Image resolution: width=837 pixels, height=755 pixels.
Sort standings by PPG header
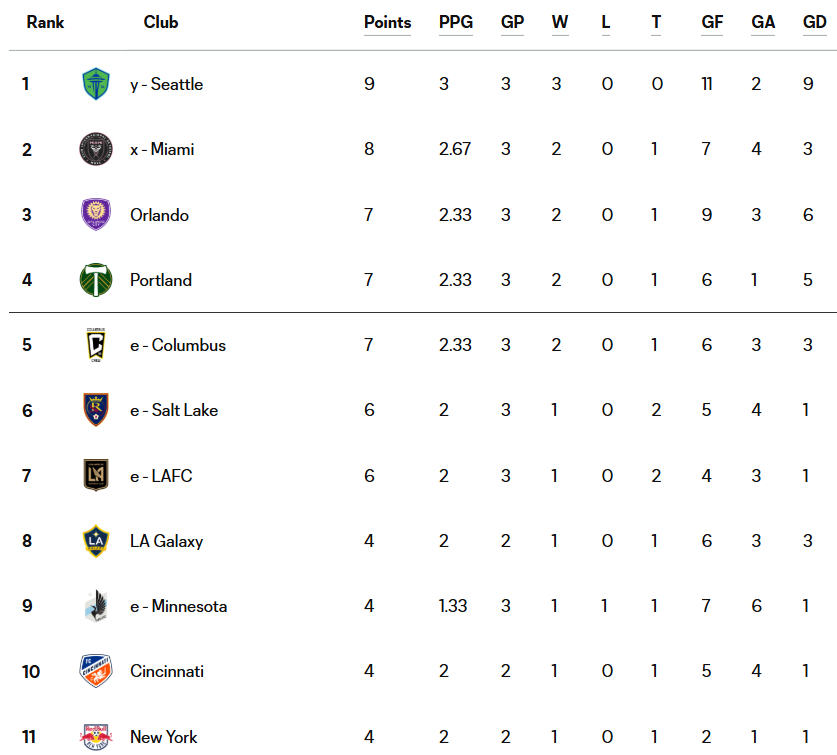pos(456,22)
